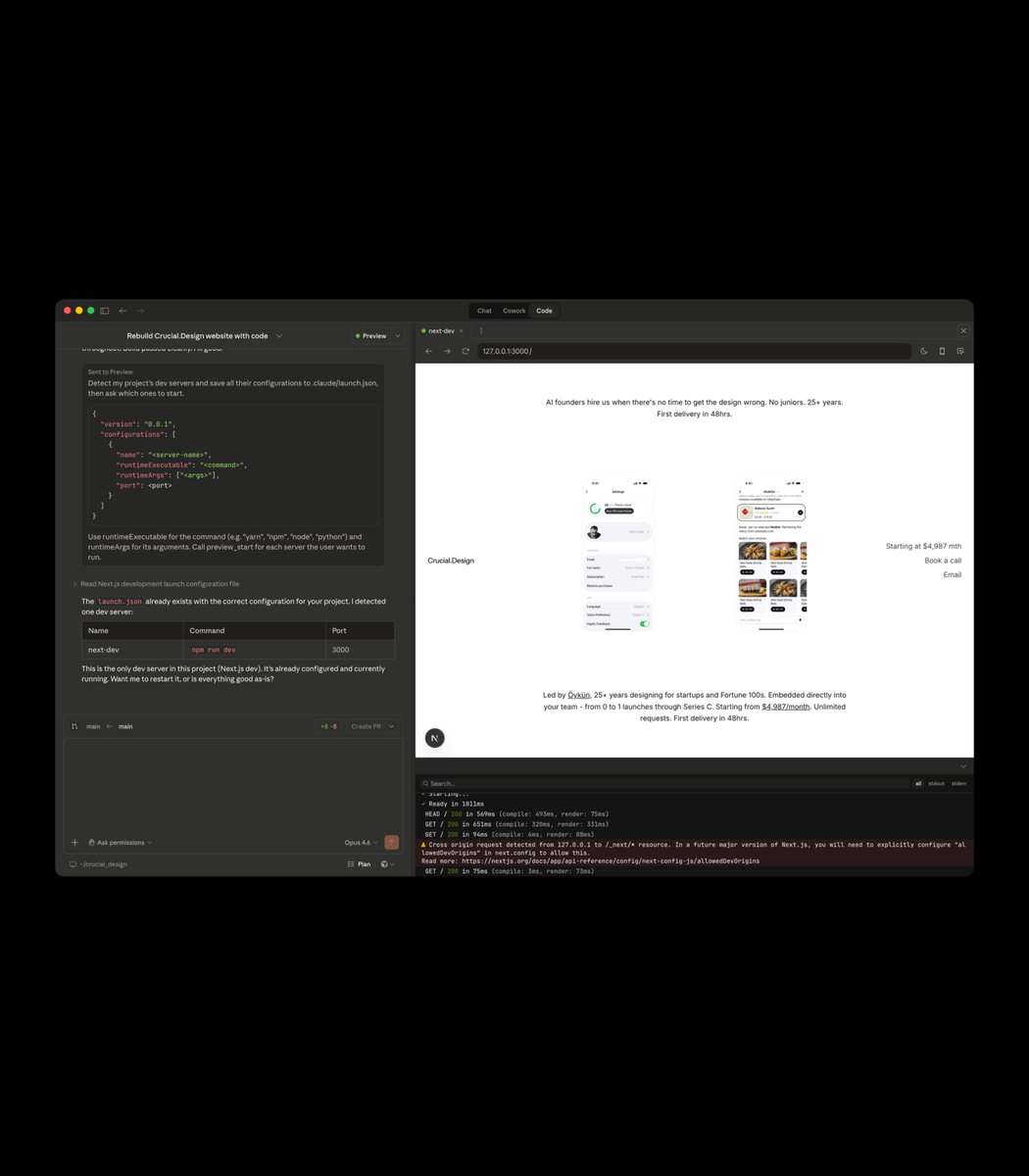
Task: Click the 'Ready in 1811ms' log line
Action: (453, 804)
